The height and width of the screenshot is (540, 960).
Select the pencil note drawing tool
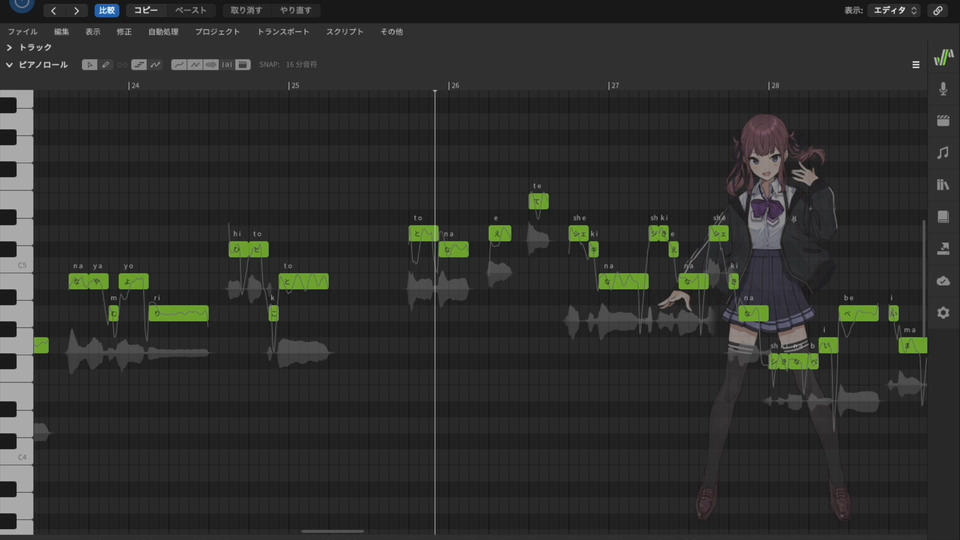pyautogui.click(x=106, y=64)
